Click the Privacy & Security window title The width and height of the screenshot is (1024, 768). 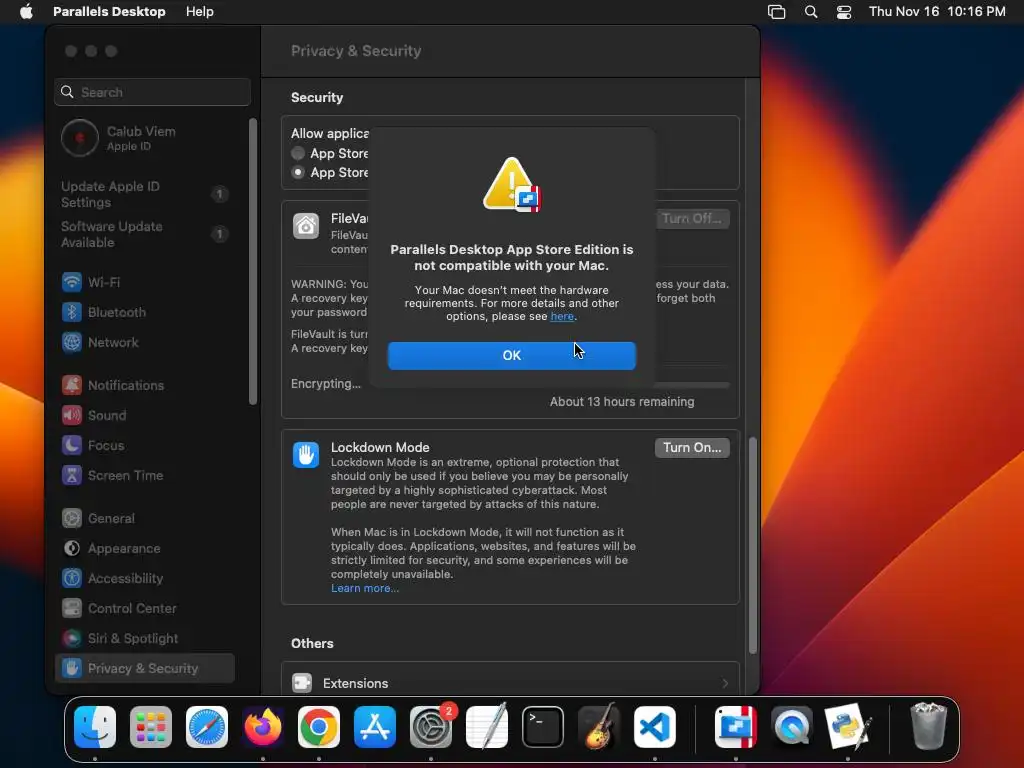[x=356, y=51]
